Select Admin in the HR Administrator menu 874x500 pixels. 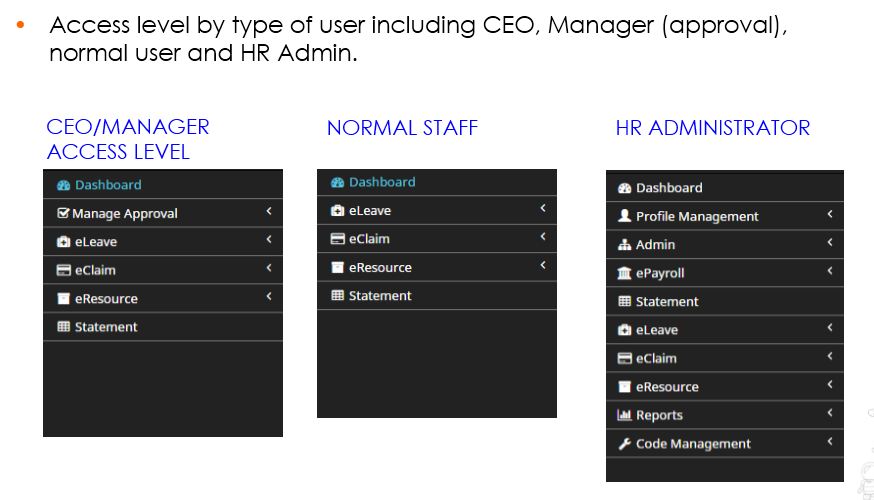[x=655, y=245]
